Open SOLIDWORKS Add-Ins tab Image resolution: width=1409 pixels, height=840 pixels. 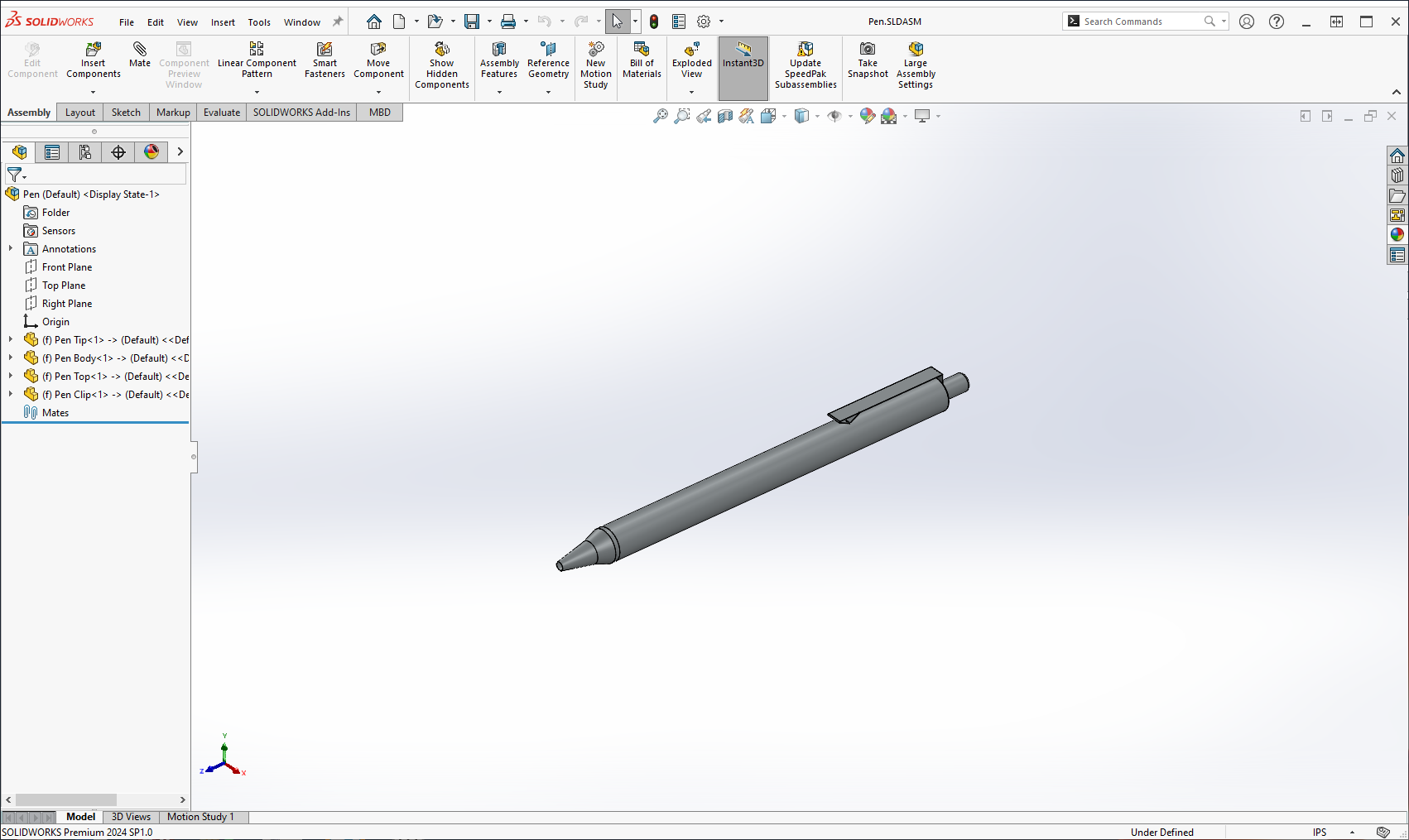301,113
